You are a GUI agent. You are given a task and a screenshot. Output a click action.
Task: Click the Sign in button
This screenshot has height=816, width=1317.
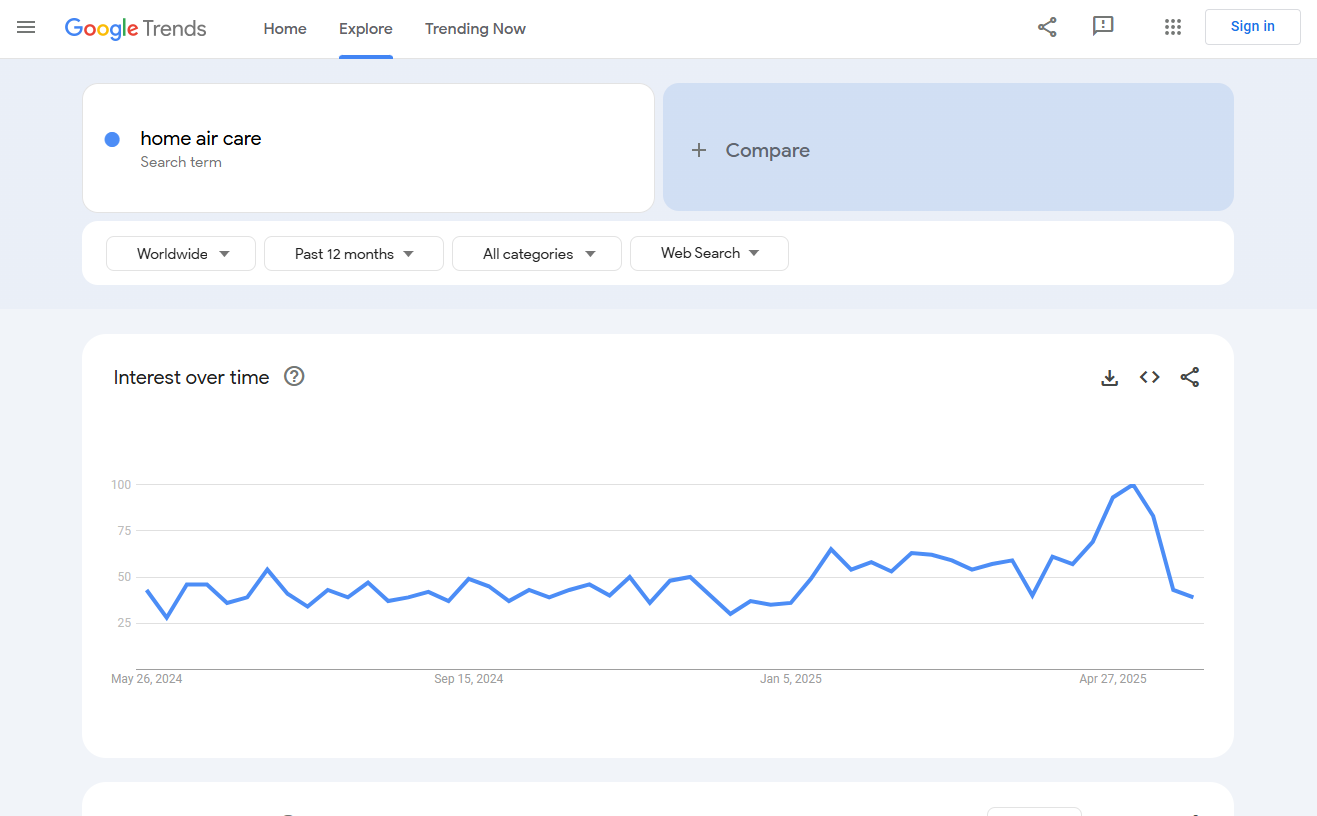(1252, 27)
